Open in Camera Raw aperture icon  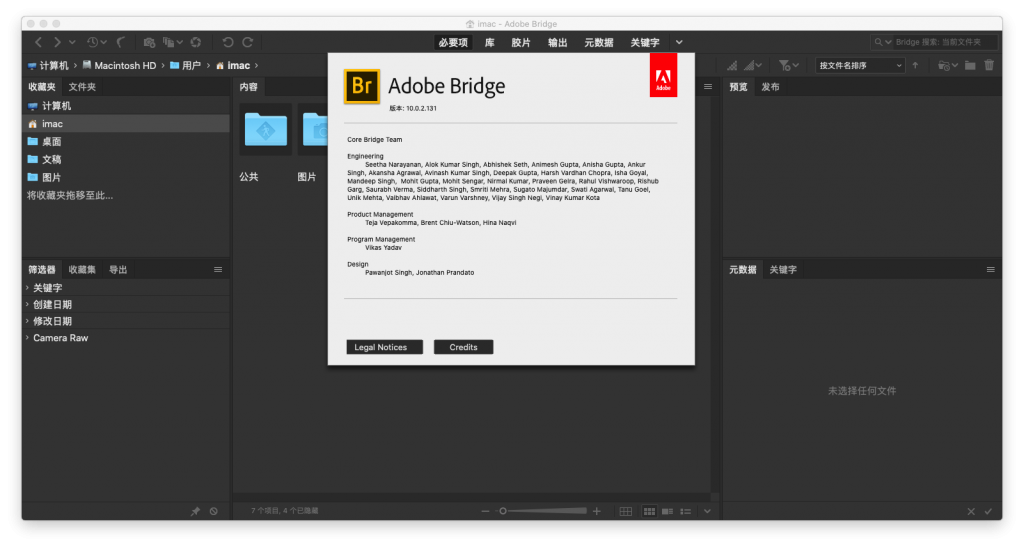click(x=196, y=42)
